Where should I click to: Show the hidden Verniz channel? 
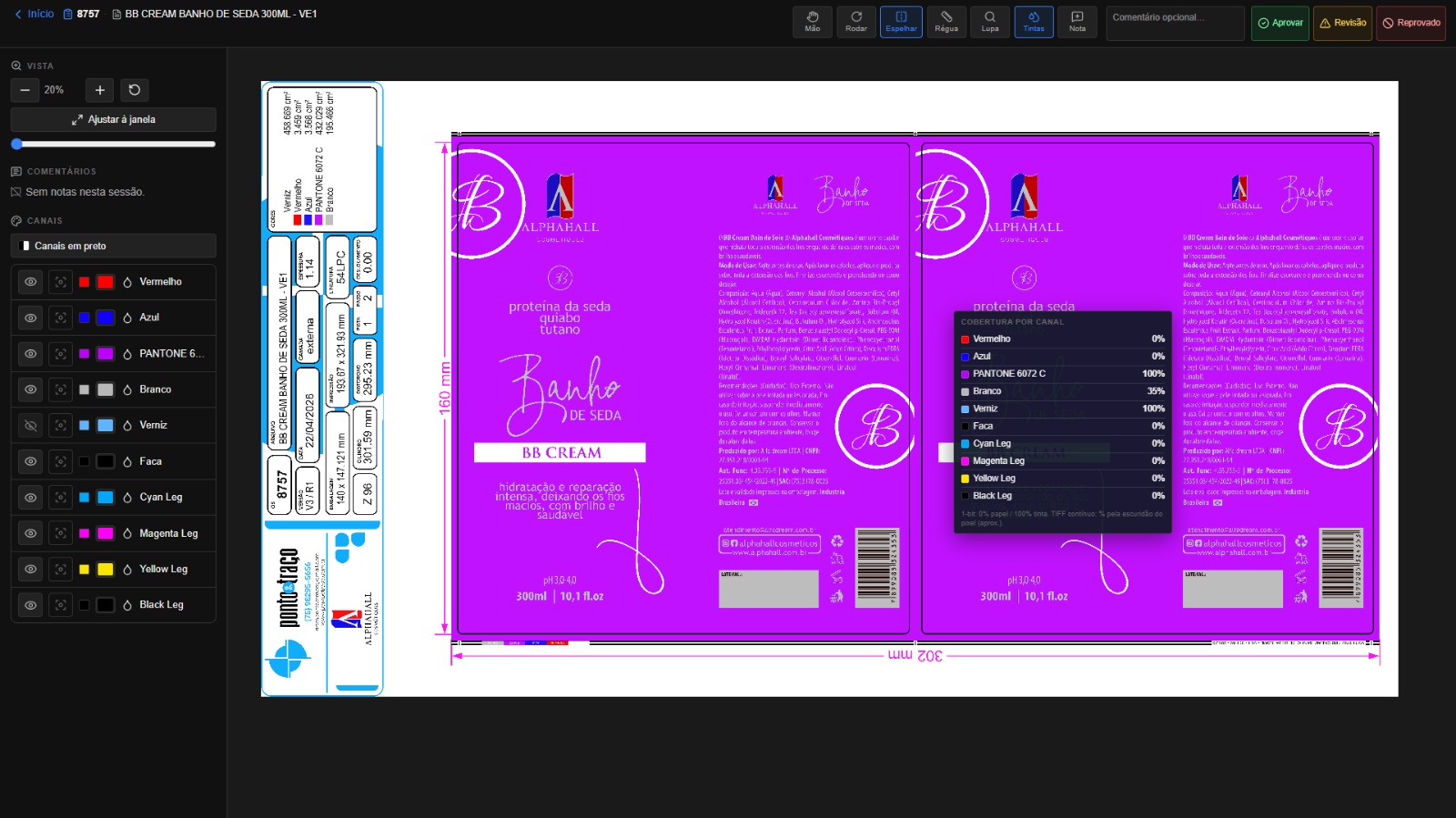tap(31, 425)
